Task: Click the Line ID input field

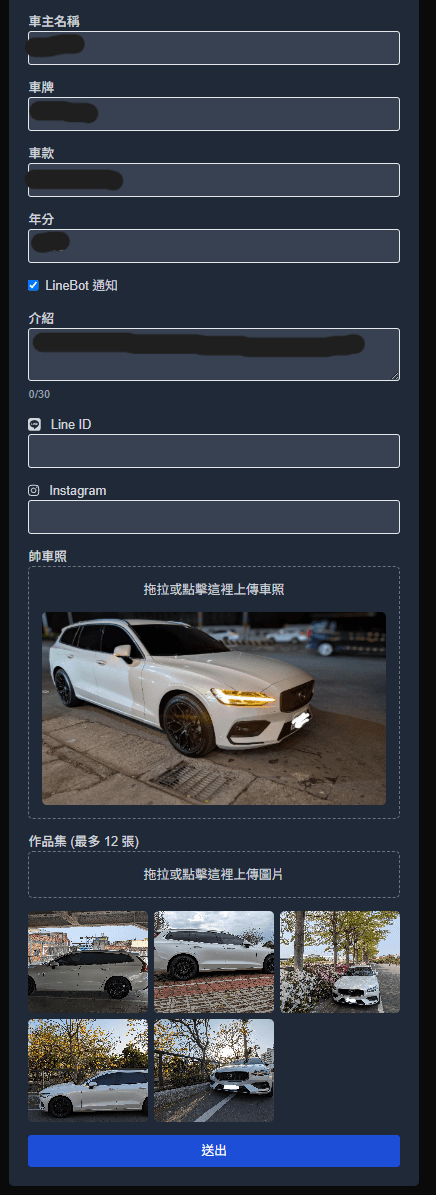Action: [213, 451]
